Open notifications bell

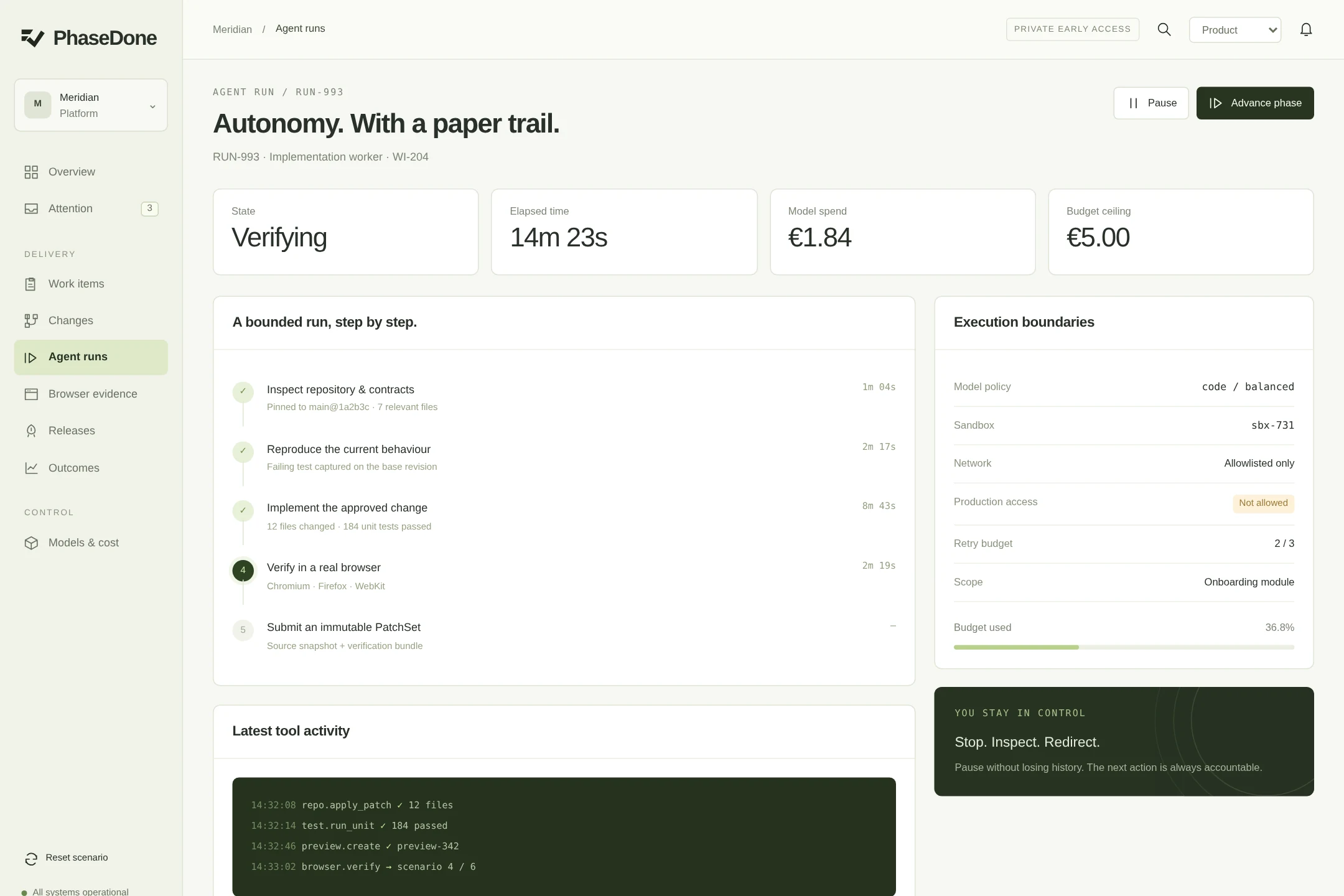(x=1306, y=29)
